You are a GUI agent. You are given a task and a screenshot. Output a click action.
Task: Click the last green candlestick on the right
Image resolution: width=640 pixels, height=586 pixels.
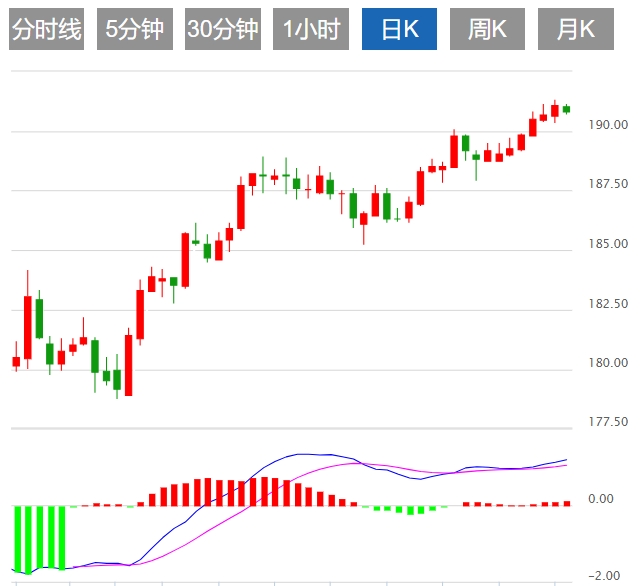click(567, 109)
